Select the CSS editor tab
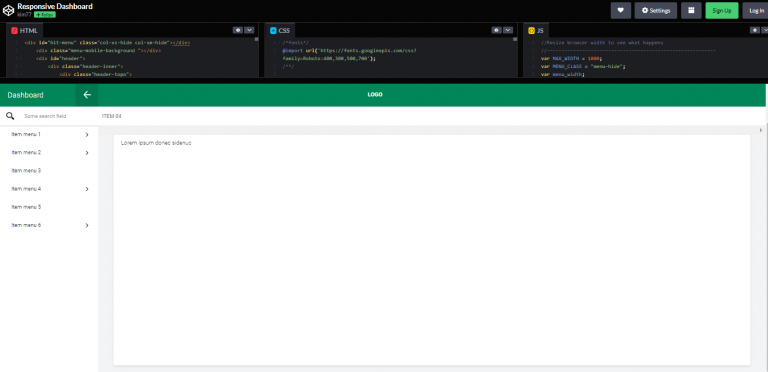The width and height of the screenshot is (768, 372). coord(280,30)
